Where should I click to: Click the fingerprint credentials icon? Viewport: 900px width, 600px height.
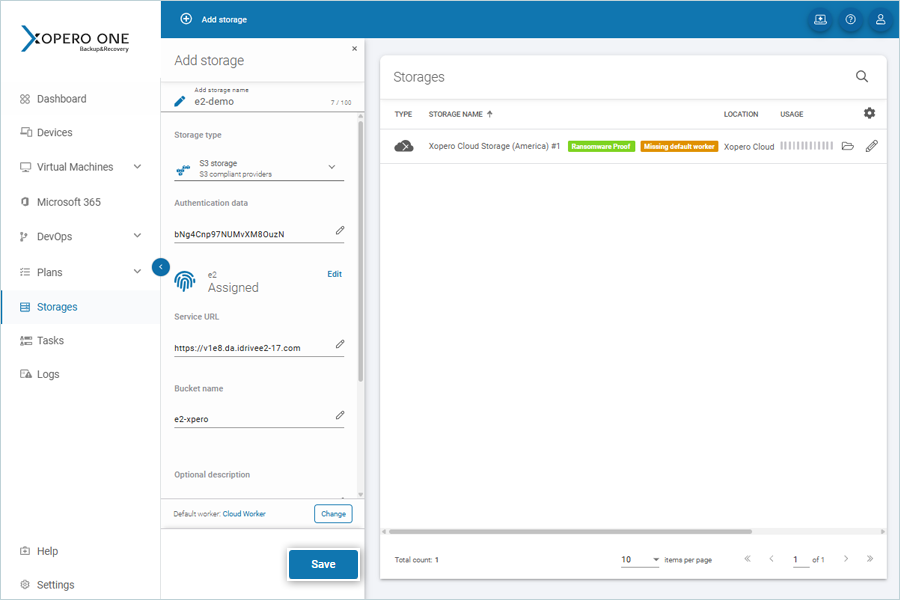[185, 281]
